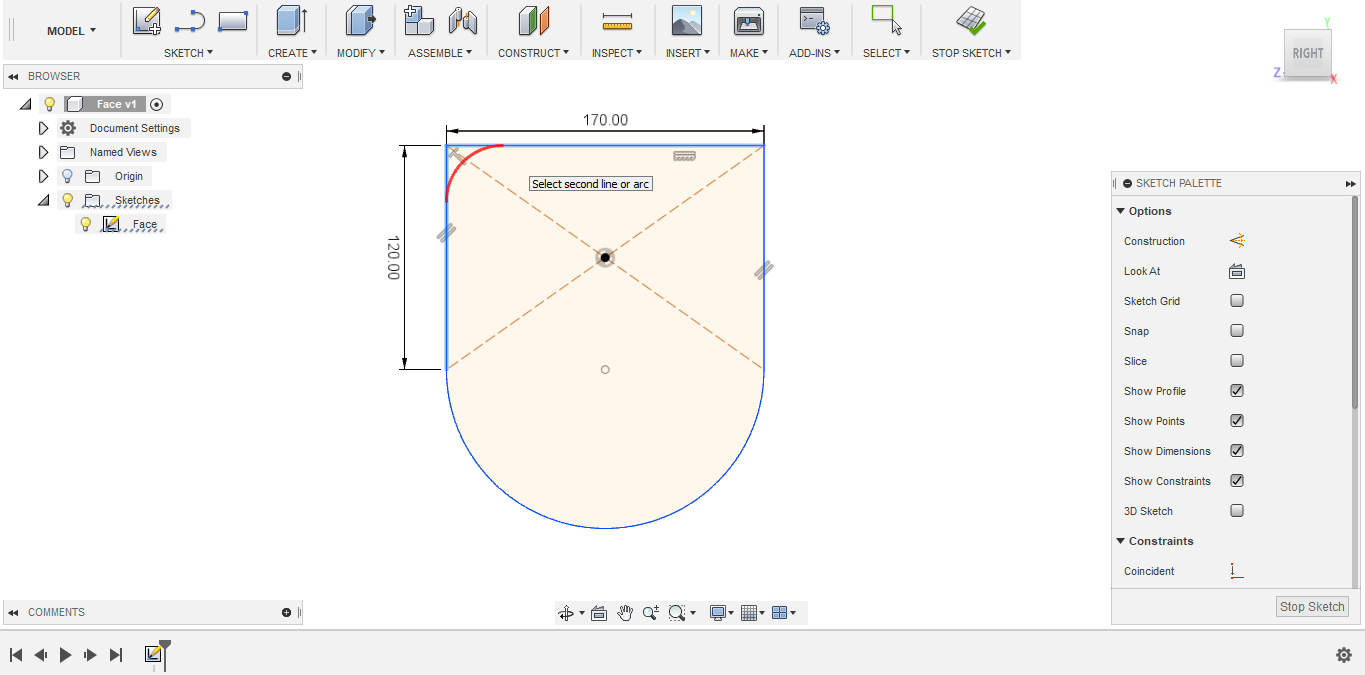Expand the Named Views tree node
The height and width of the screenshot is (675, 1365).
click(43, 152)
